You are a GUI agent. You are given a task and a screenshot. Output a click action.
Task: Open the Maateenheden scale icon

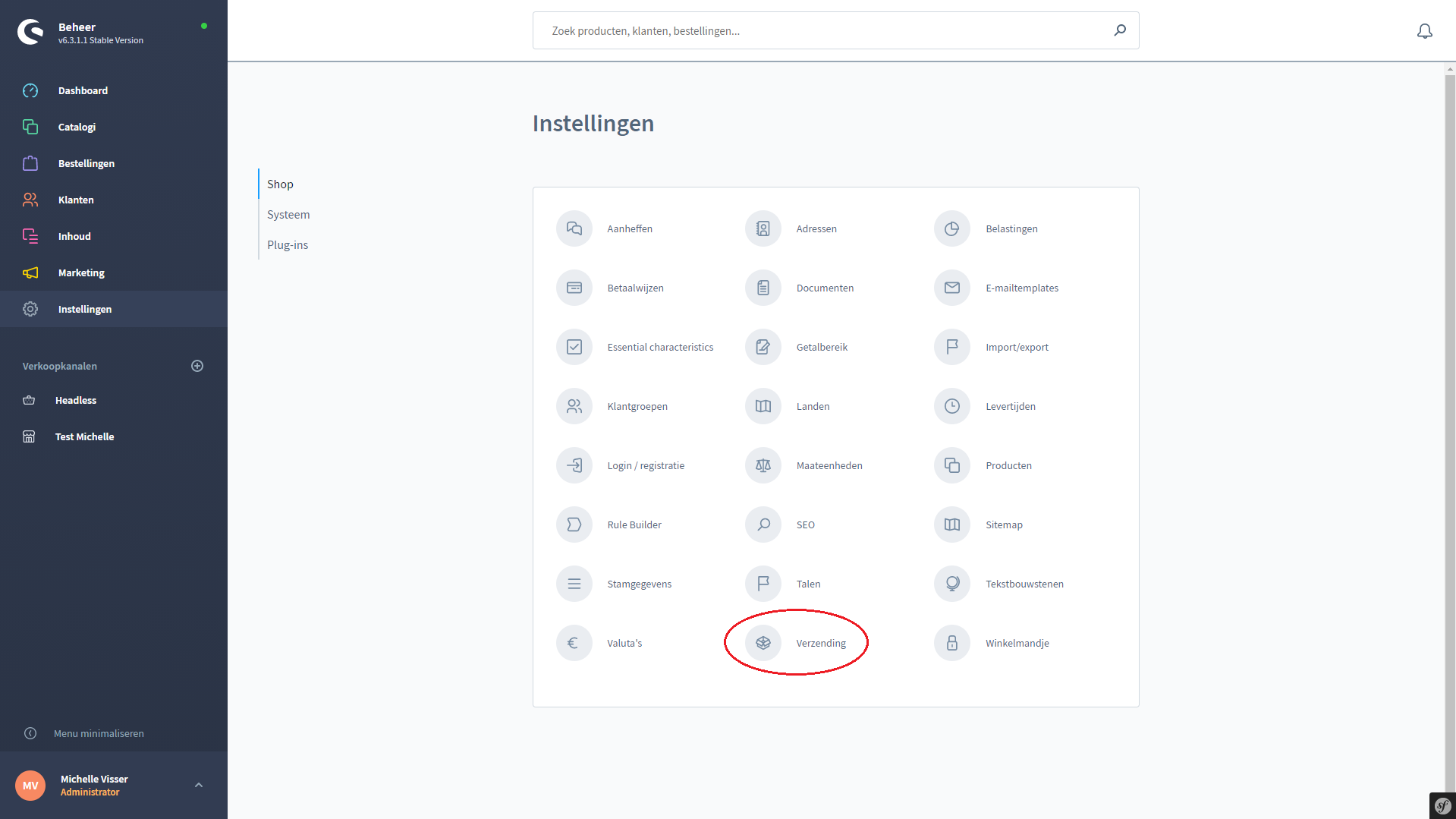pos(763,465)
